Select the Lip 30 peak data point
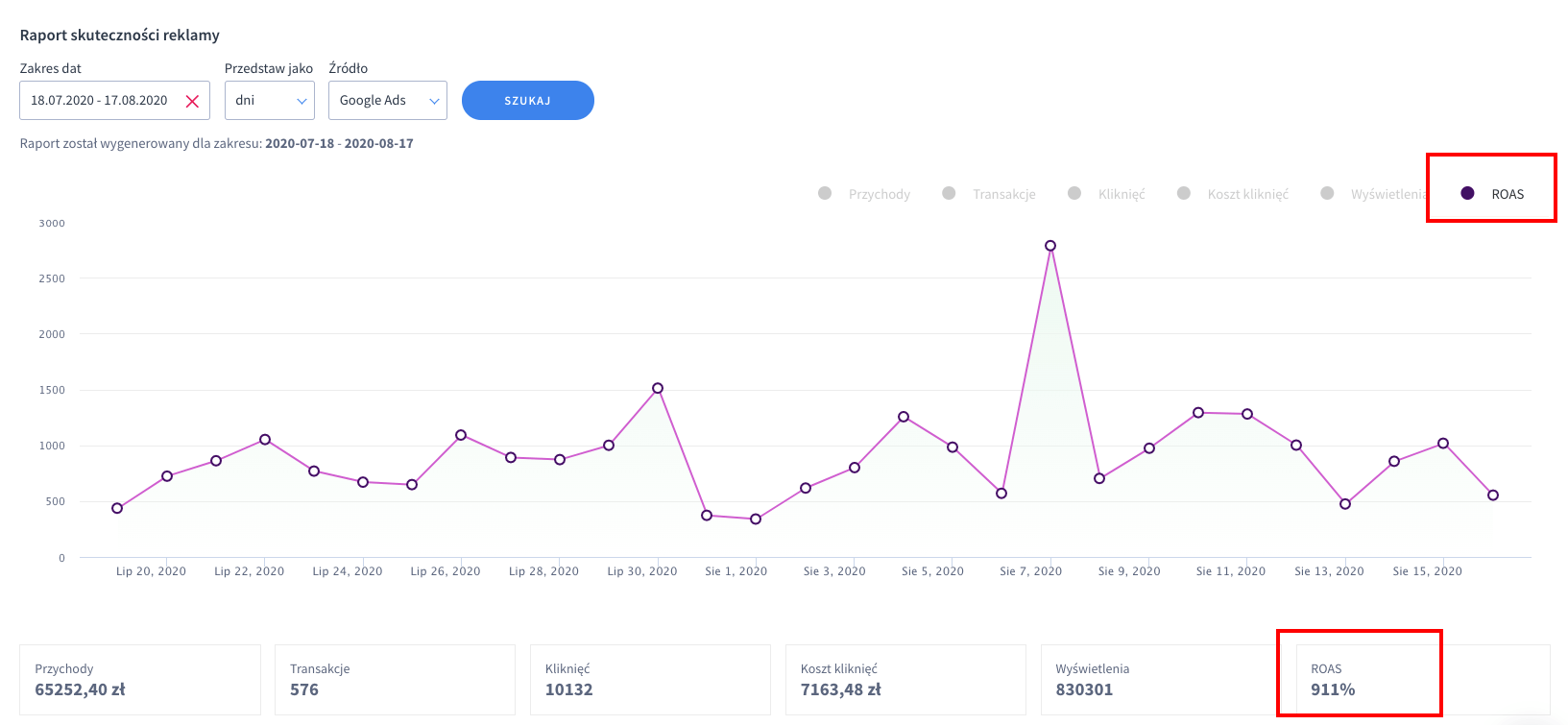 [x=658, y=389]
